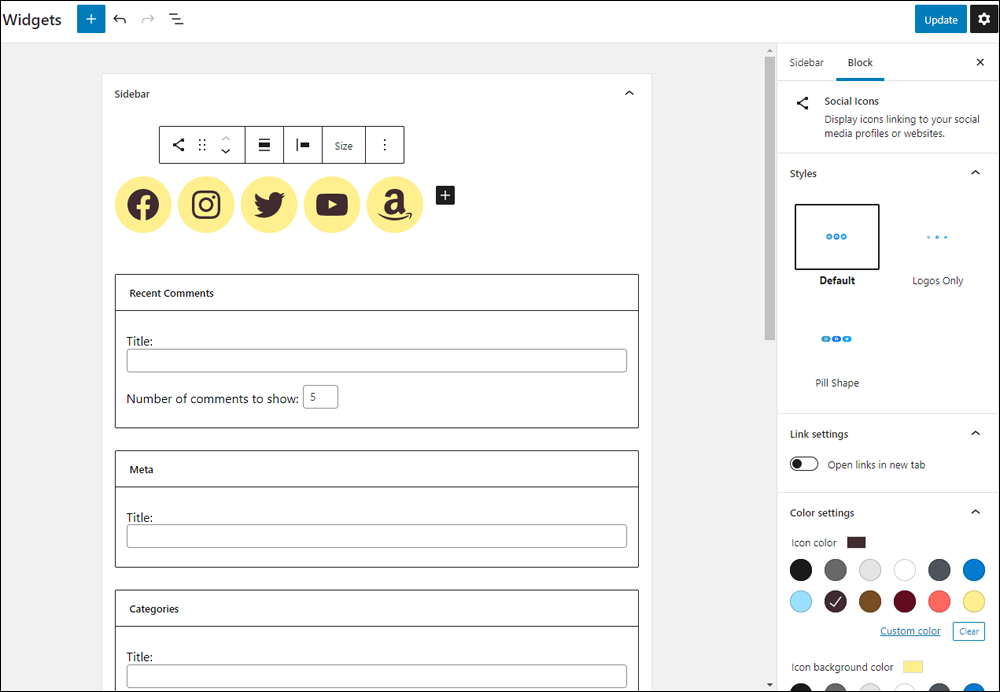1000x692 pixels.
Task: Click the Number of comments to show field
Action: pos(320,397)
